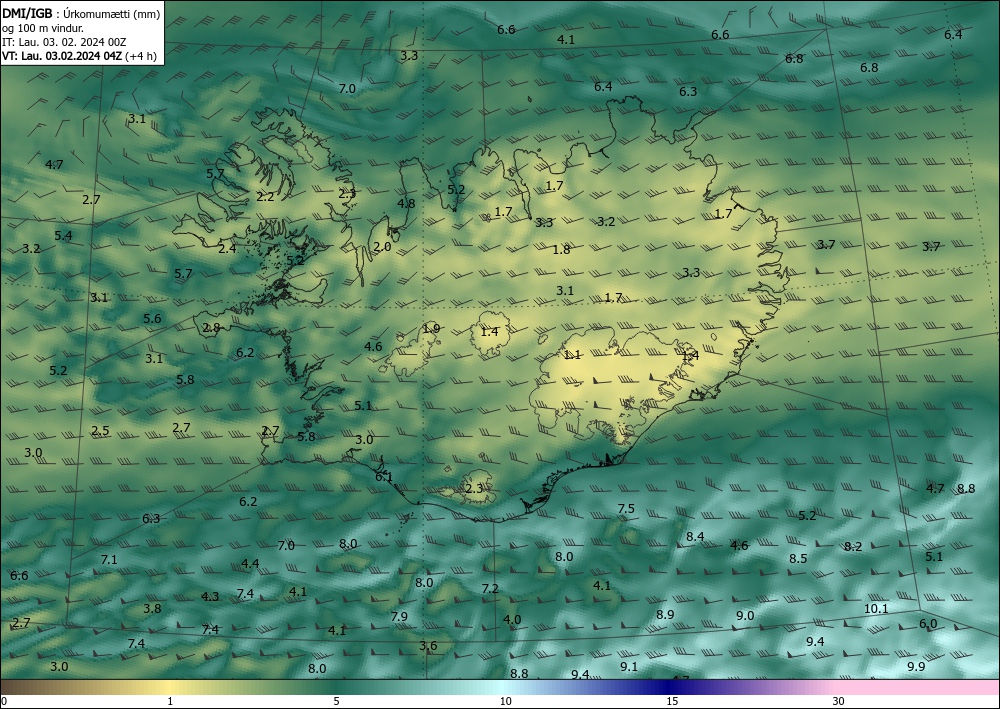
Task: Click the map value '10.1'
Action: (x=876, y=609)
